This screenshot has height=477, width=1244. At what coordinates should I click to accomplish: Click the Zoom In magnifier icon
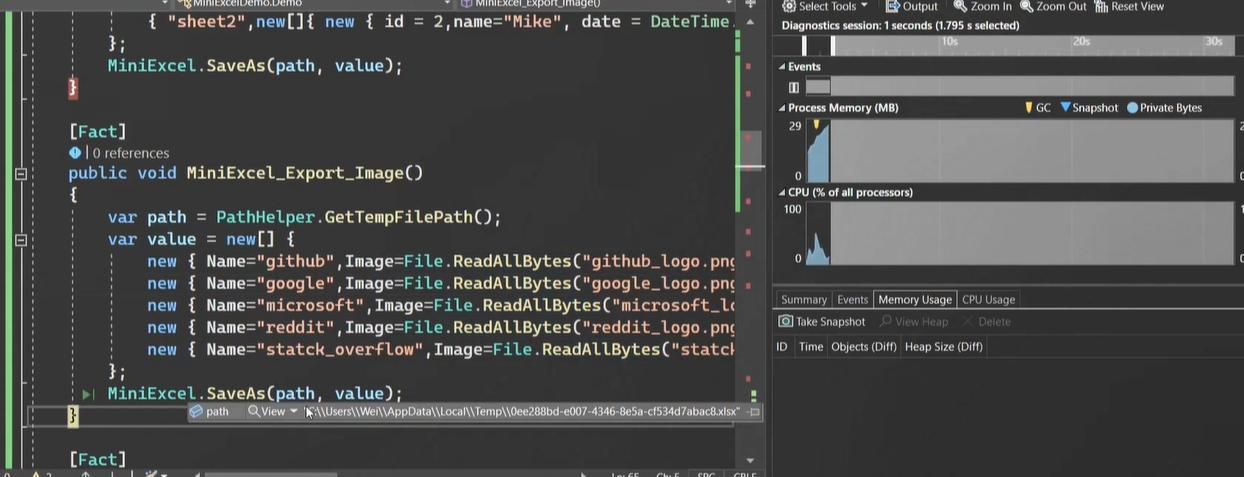[x=961, y=6]
